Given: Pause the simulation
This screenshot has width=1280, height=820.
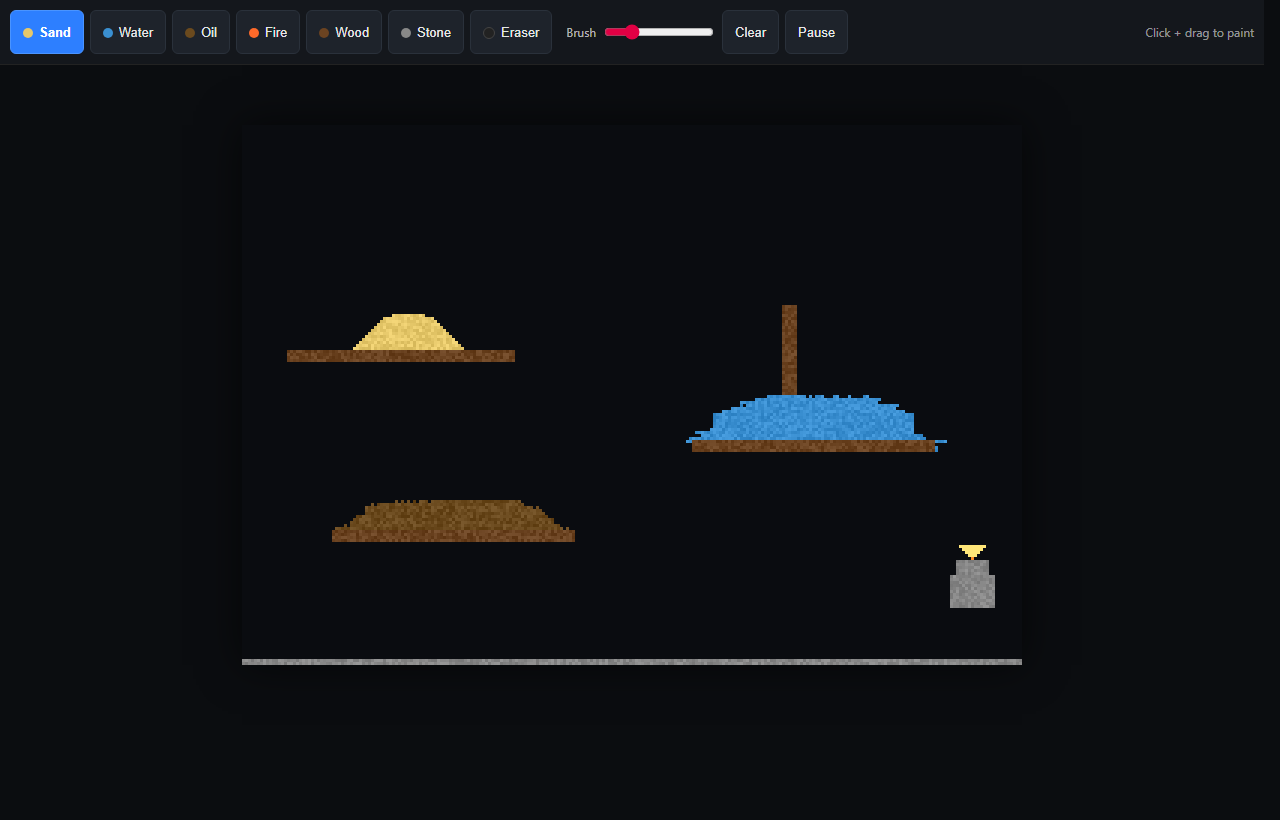Looking at the screenshot, I should [816, 32].
